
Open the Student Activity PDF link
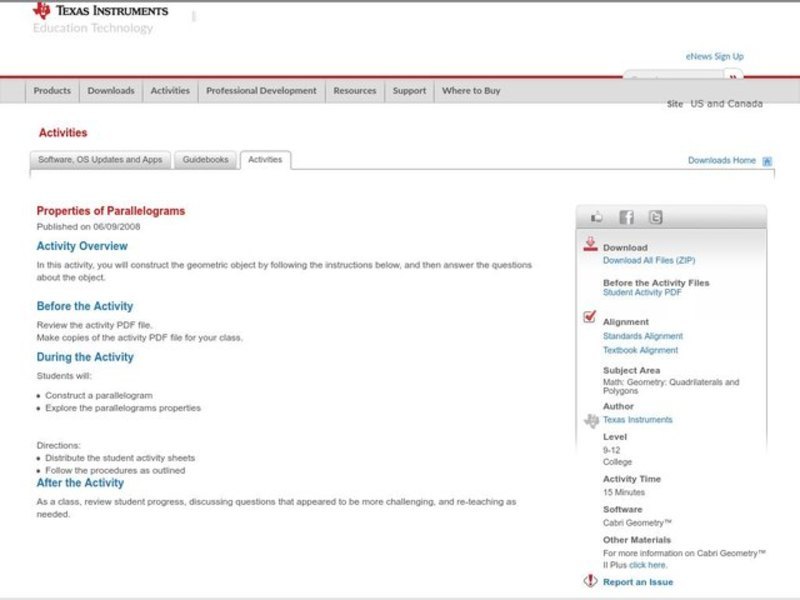pyautogui.click(x=642, y=293)
